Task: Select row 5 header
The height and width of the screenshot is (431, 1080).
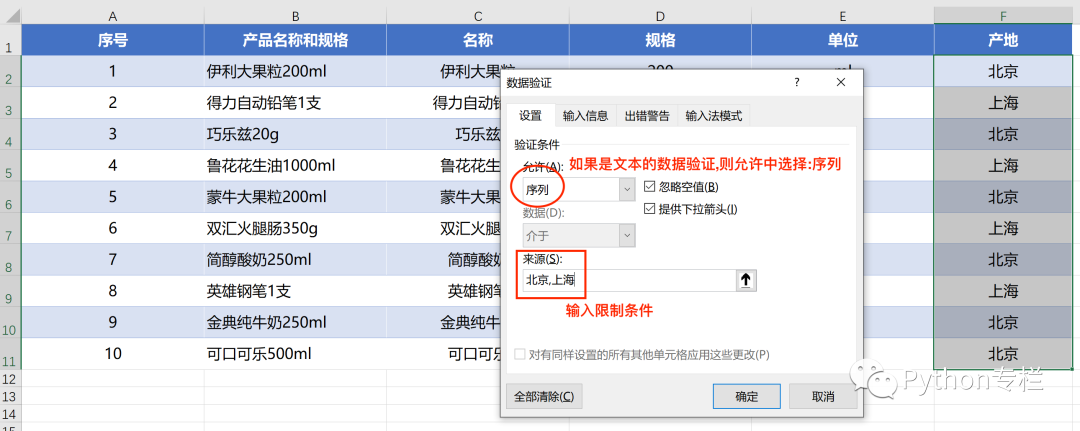Action: pos(10,165)
